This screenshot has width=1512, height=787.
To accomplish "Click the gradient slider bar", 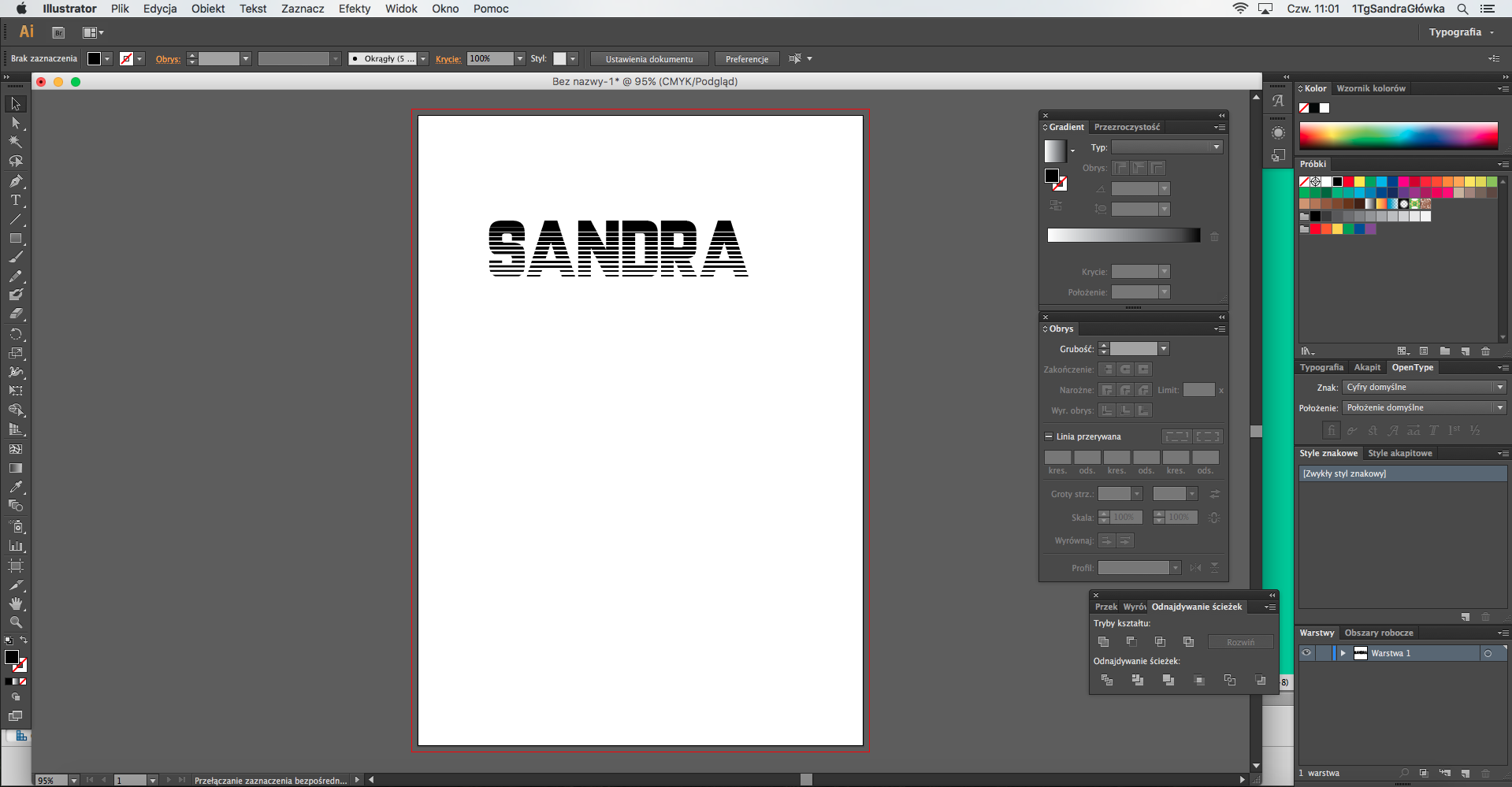I will (1124, 236).
